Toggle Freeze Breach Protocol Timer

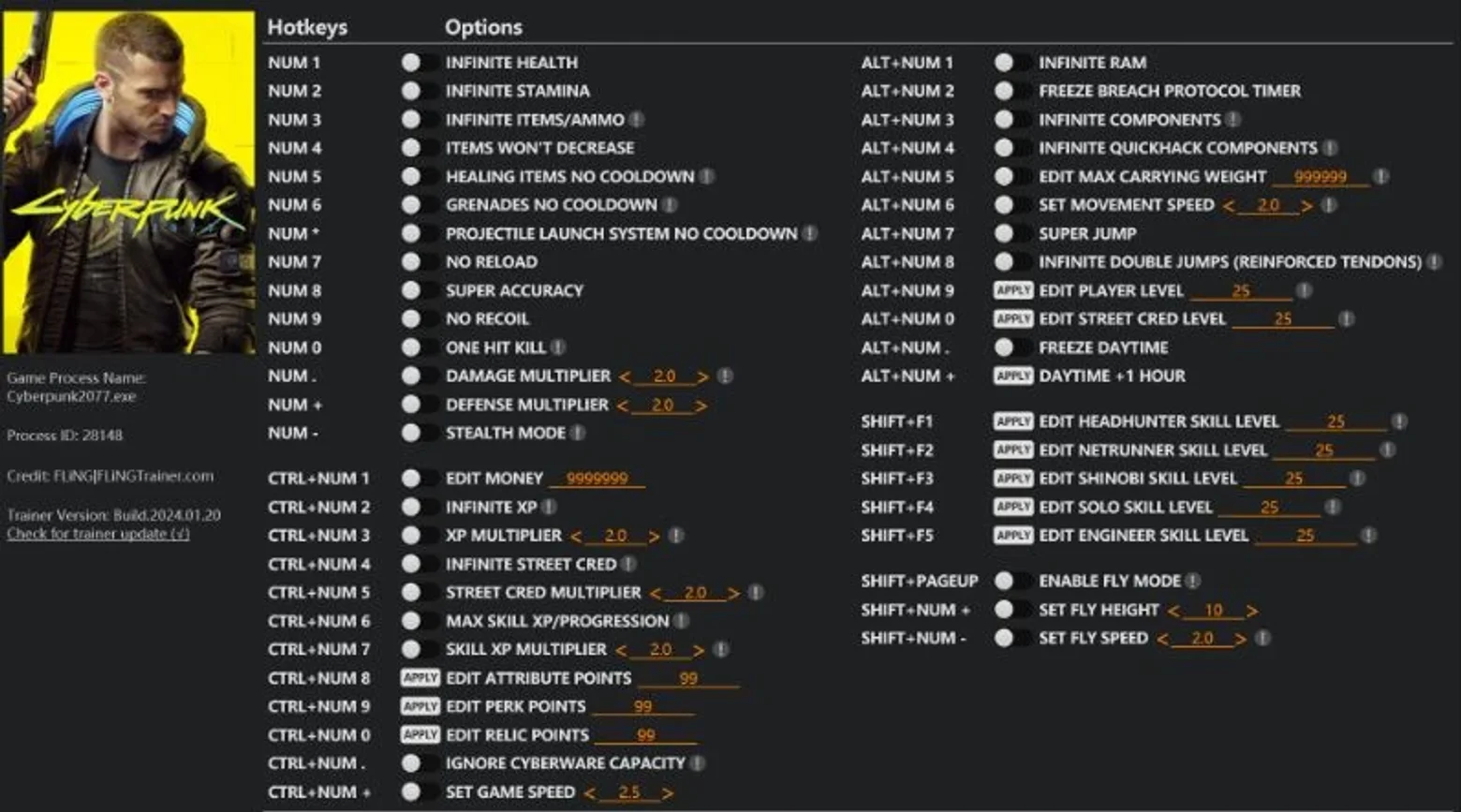coord(1011,91)
